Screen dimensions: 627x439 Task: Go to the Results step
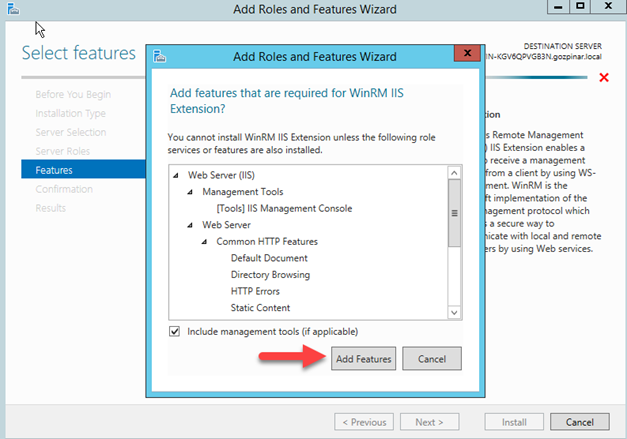(x=50, y=208)
